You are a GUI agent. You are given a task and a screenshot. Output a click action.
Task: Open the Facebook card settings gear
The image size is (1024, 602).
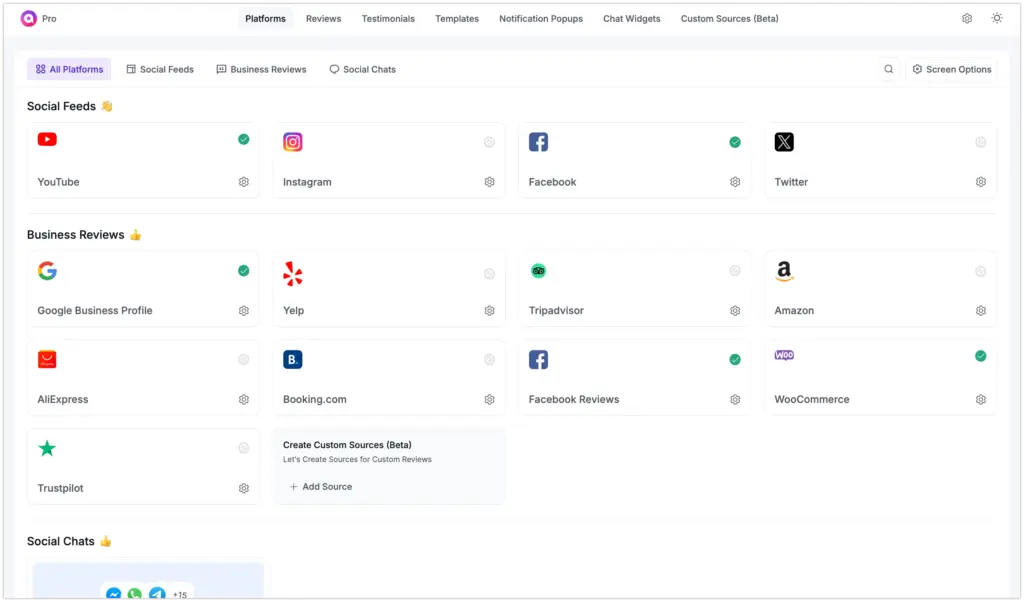point(735,182)
